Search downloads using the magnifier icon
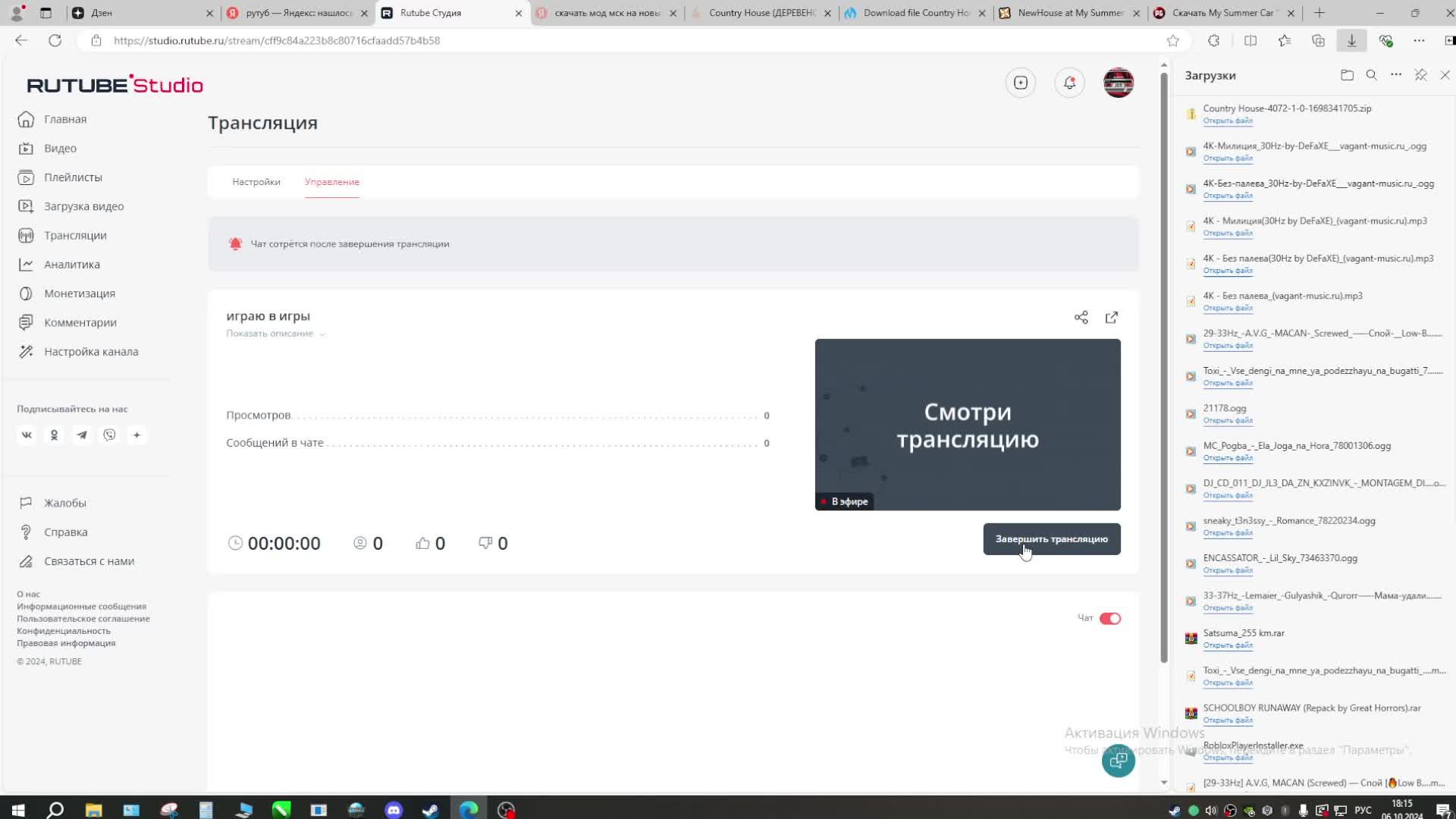The height and width of the screenshot is (819, 1456). click(1371, 75)
